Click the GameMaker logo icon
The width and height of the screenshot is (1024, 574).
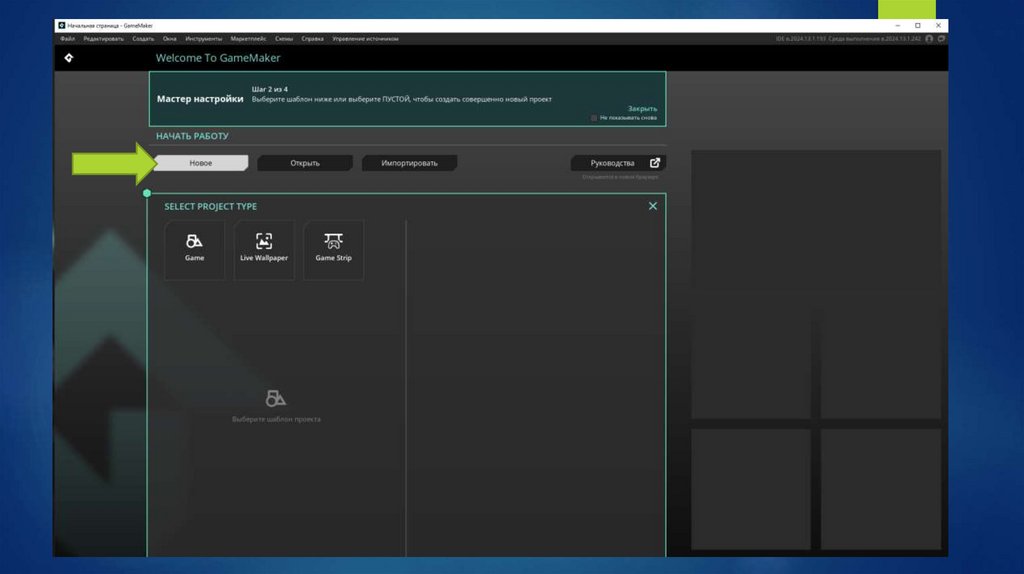tap(69, 58)
